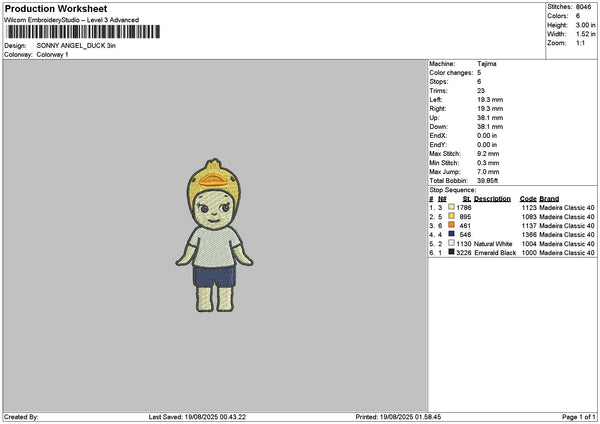Image resolution: width=600 pixels, height=424 pixels.
Task: Click the Trims value 23
Action: (x=481, y=91)
